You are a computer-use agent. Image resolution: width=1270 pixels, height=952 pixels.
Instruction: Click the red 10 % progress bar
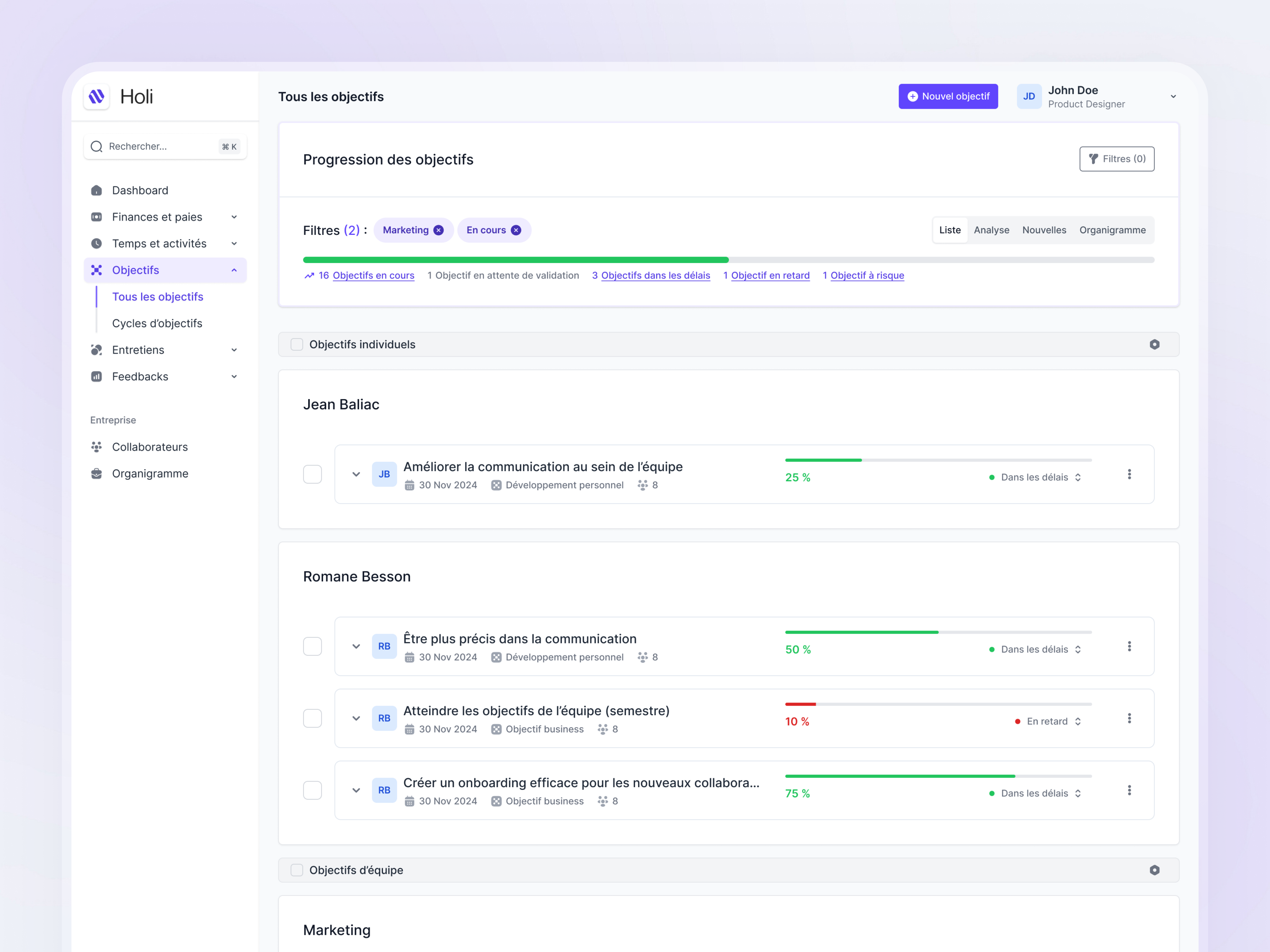(938, 704)
